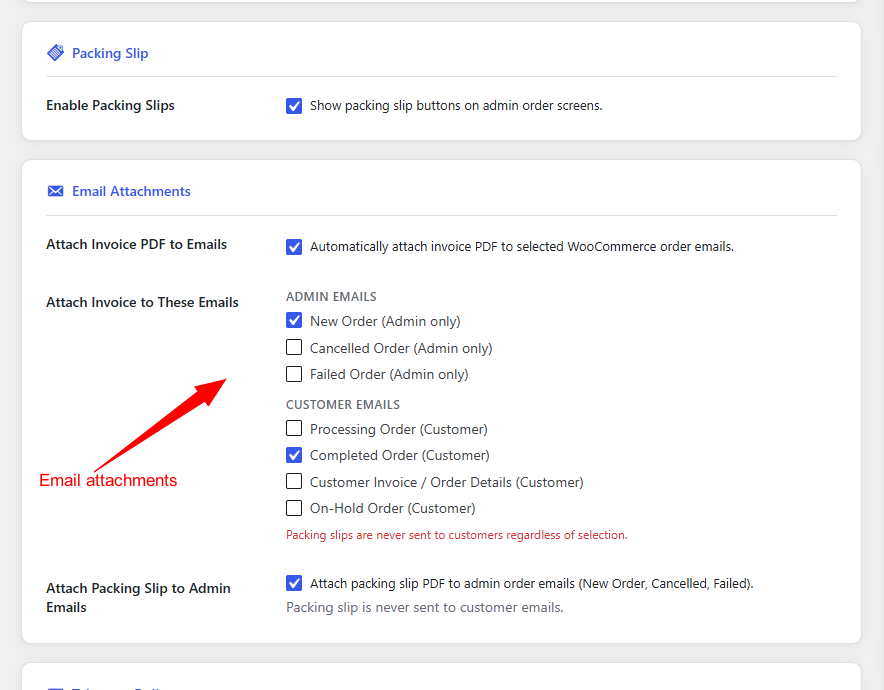Screen dimensions: 884x690
Task: Click the Attach Invoice PDF to Emails label
Action: tap(136, 244)
